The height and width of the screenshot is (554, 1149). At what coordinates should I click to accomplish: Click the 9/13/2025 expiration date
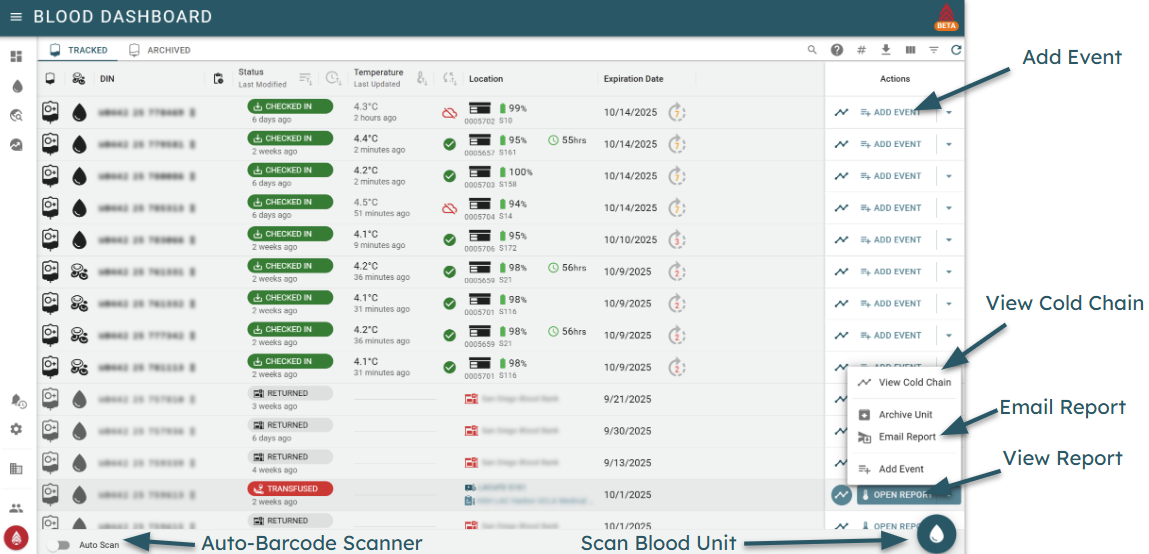point(627,463)
